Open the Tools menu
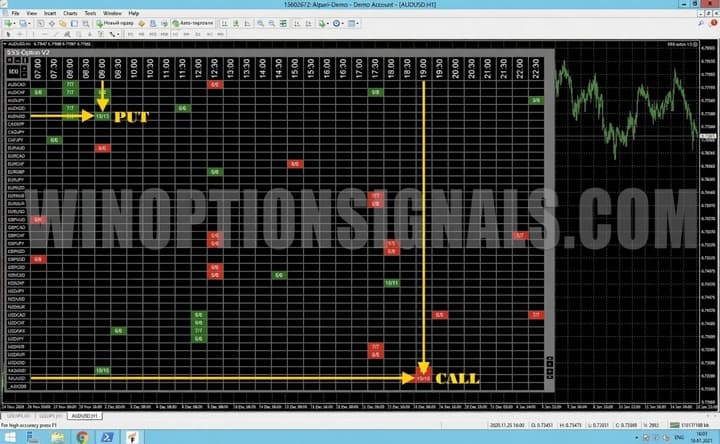The width and height of the screenshot is (720, 444). (x=90, y=13)
